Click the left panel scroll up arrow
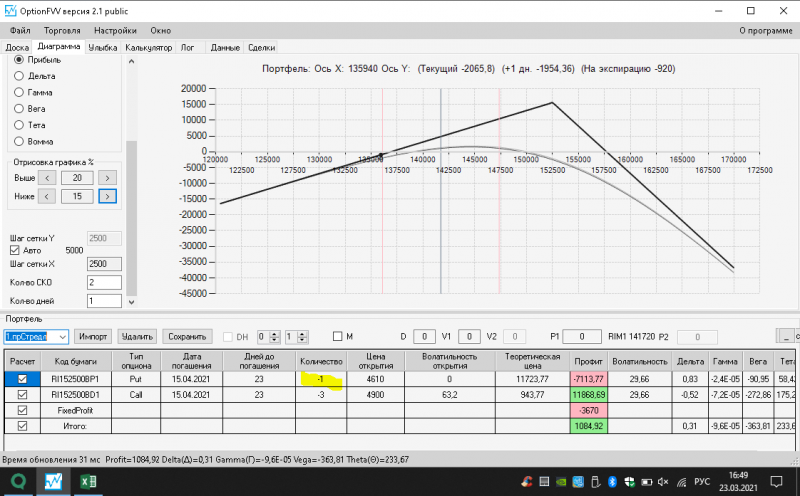This screenshot has width=800, height=496. coord(131,61)
